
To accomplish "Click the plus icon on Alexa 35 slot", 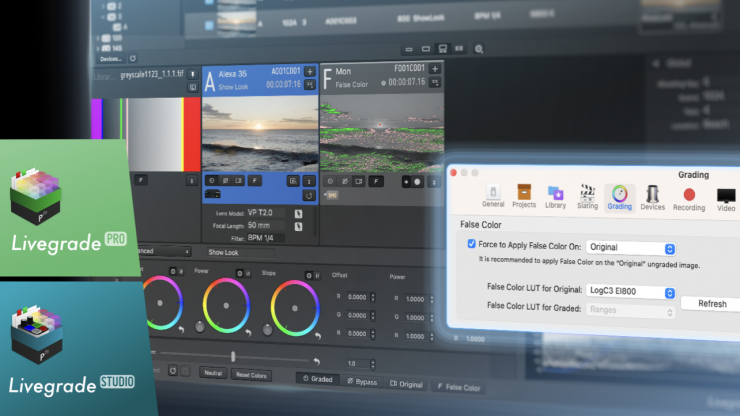I will coord(310,72).
